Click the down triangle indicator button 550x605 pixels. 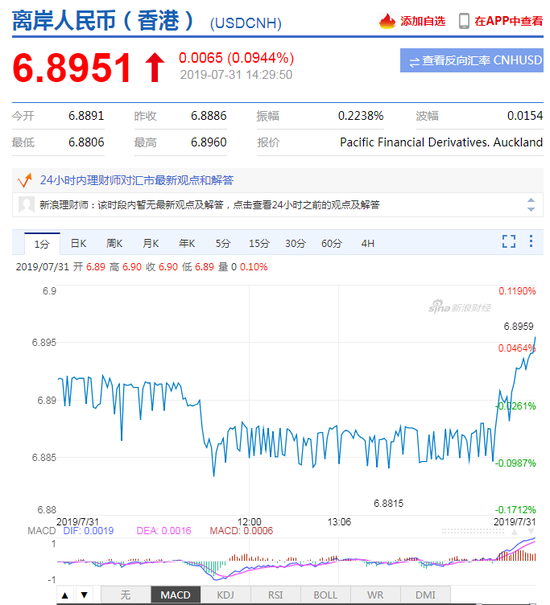(x=84, y=595)
